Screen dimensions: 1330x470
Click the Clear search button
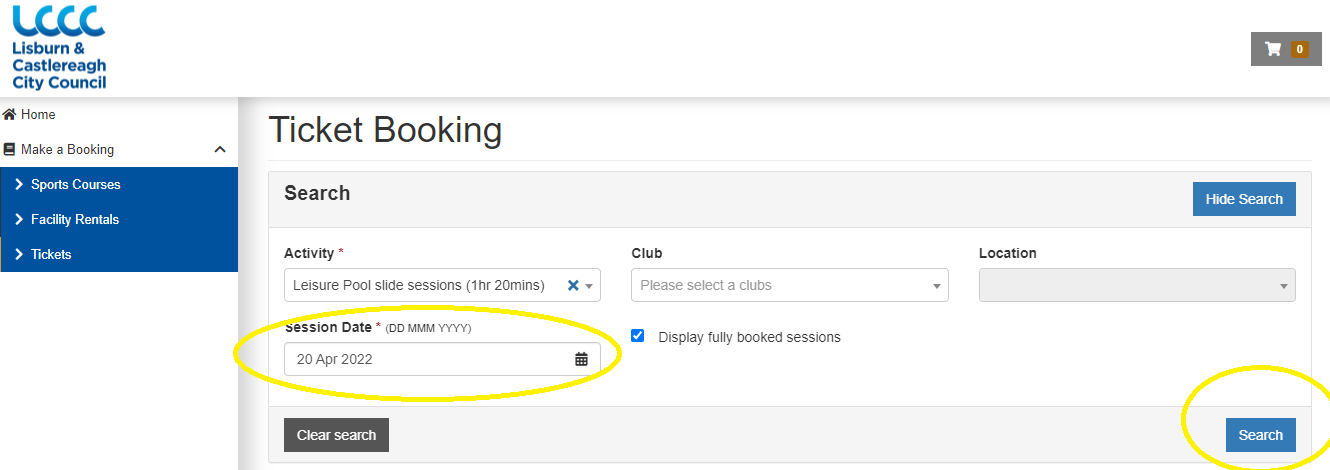(336, 435)
